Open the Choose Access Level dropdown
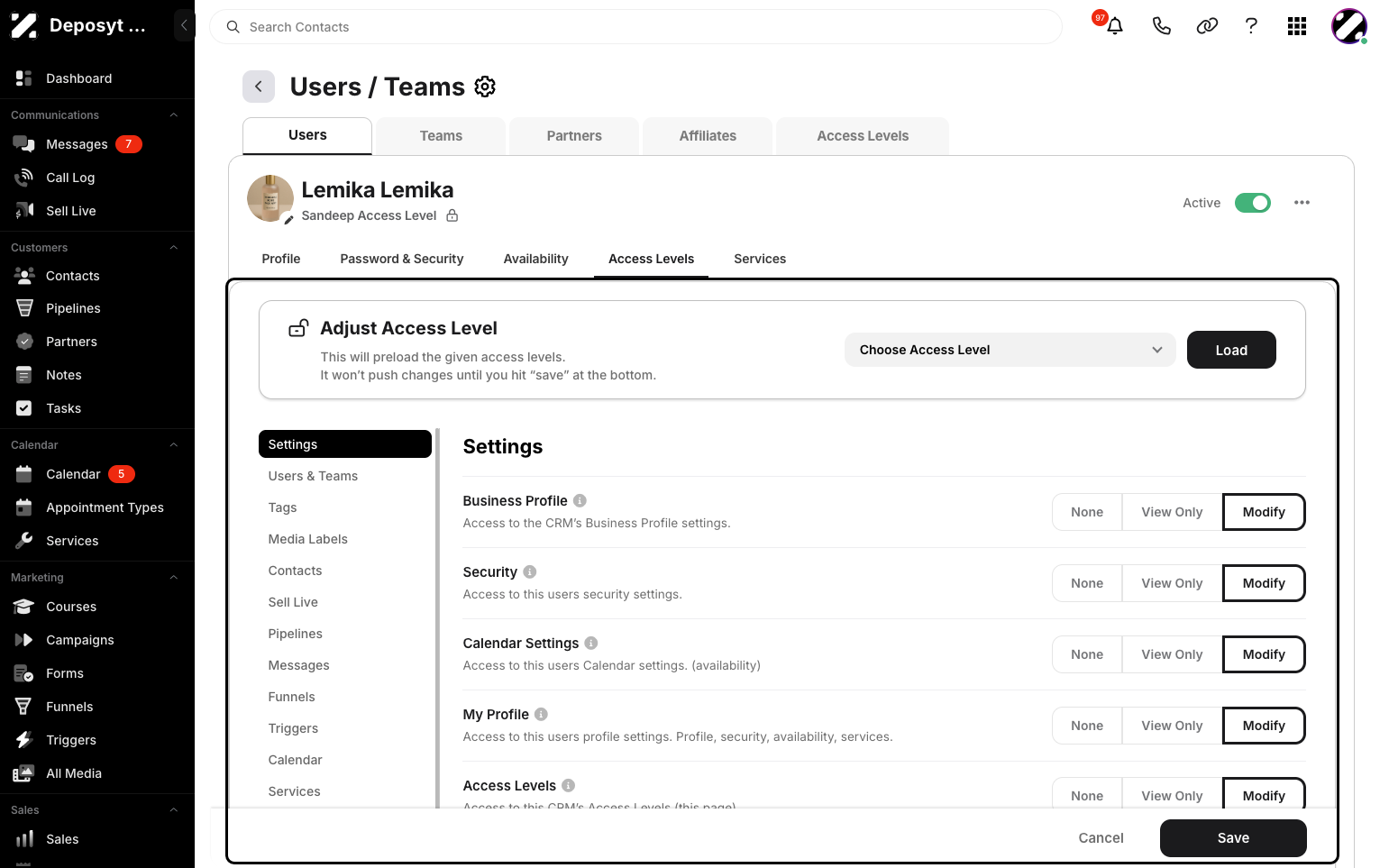The width and height of the screenshot is (1389, 868). (1010, 350)
